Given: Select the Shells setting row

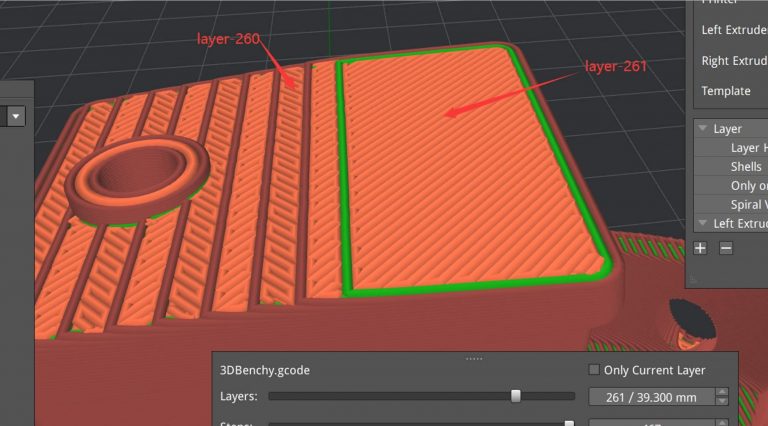Looking at the screenshot, I should click(731, 166).
